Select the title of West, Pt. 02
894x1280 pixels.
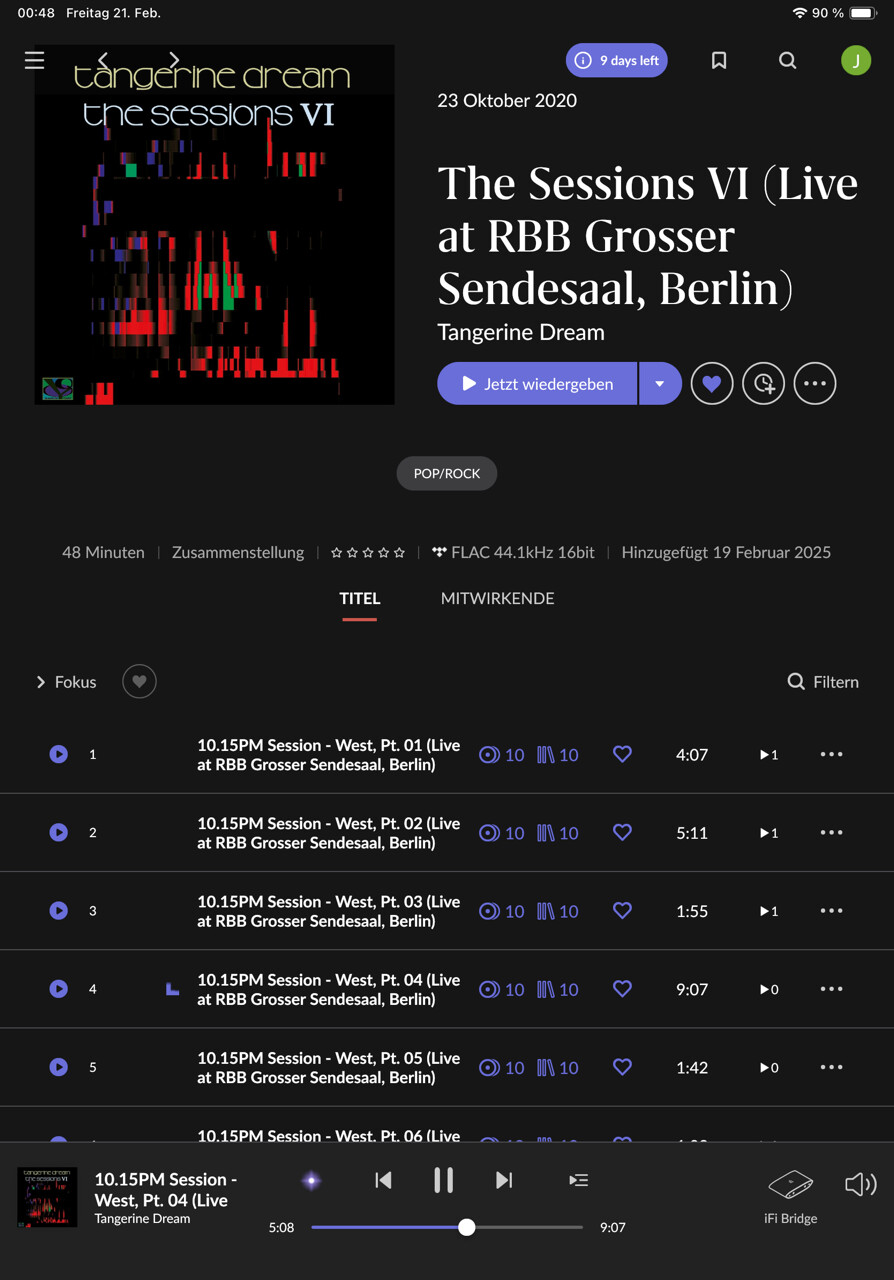click(x=329, y=833)
